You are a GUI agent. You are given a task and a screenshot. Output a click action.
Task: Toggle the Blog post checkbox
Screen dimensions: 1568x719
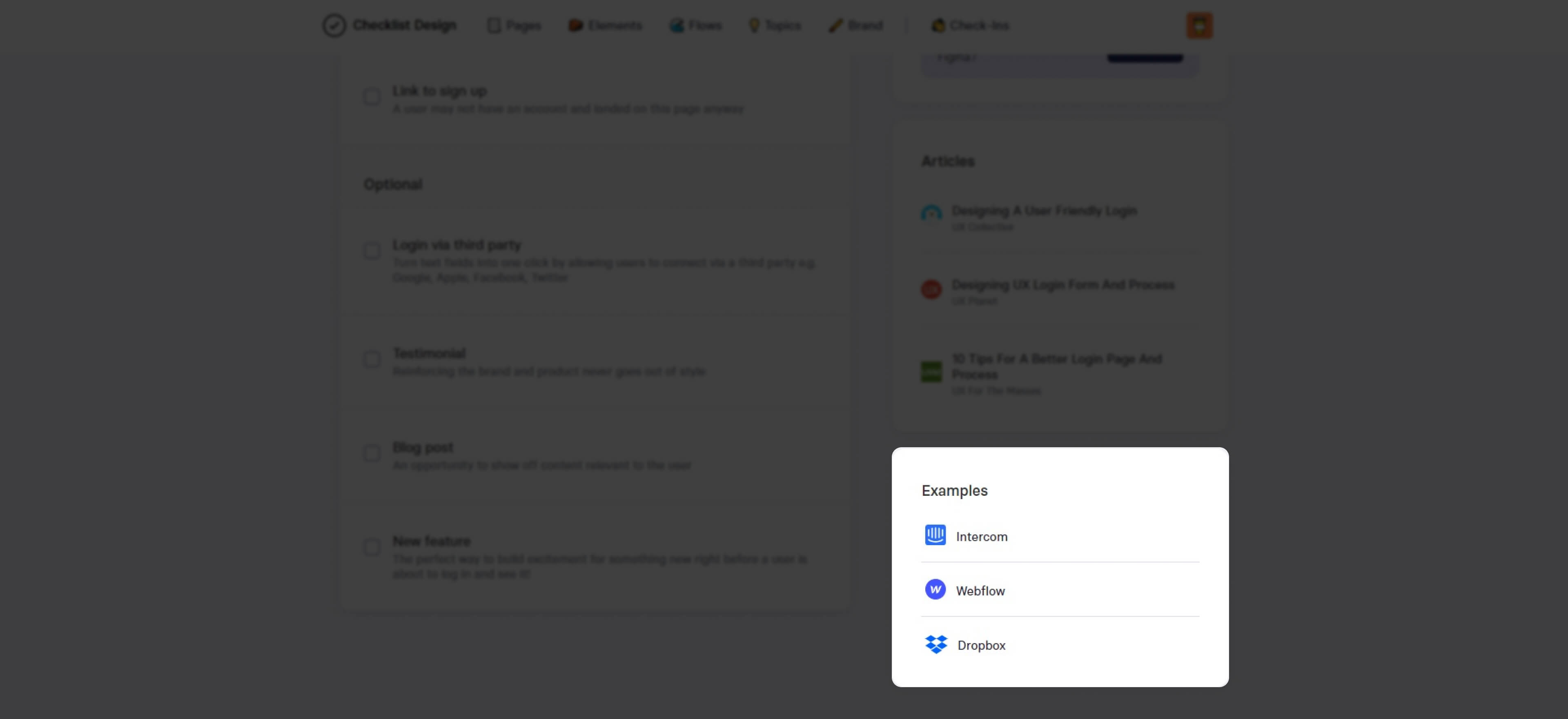372,453
